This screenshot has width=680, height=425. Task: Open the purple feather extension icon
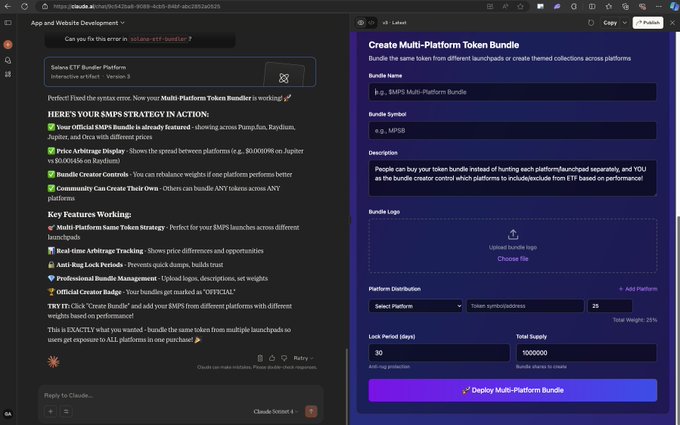(x=557, y=7)
